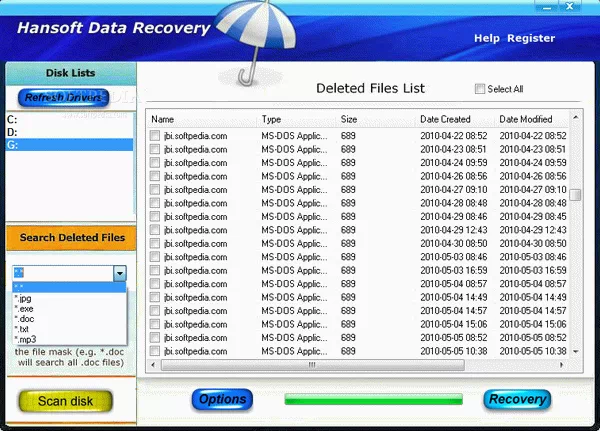Check the file dated 2010-04-23 08:51
The width and height of the screenshot is (600, 431).
[x=155, y=149]
